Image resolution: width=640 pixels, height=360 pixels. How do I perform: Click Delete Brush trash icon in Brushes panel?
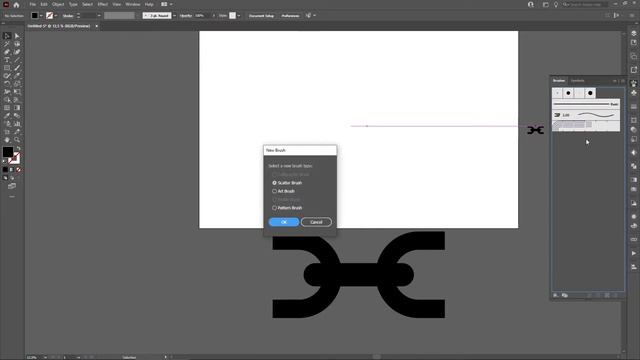[x=616, y=295]
